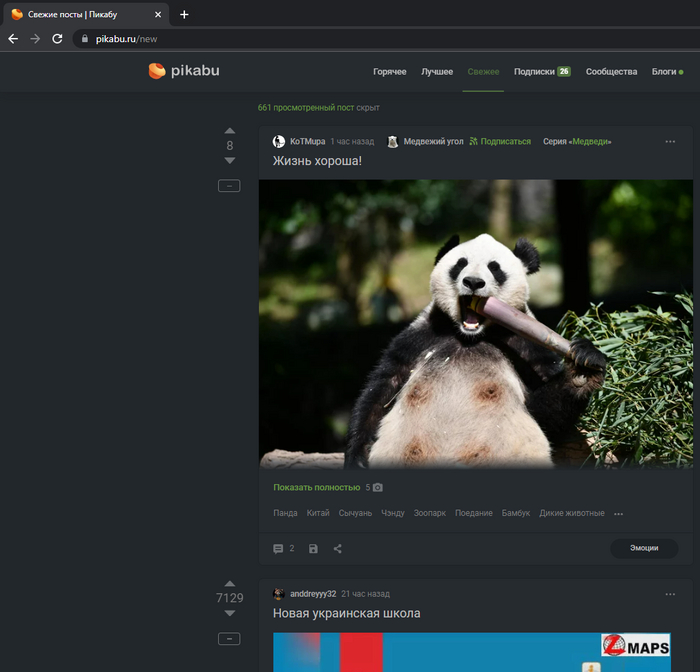Click the browser forward arrow
This screenshot has width=700, height=672.
(35, 39)
